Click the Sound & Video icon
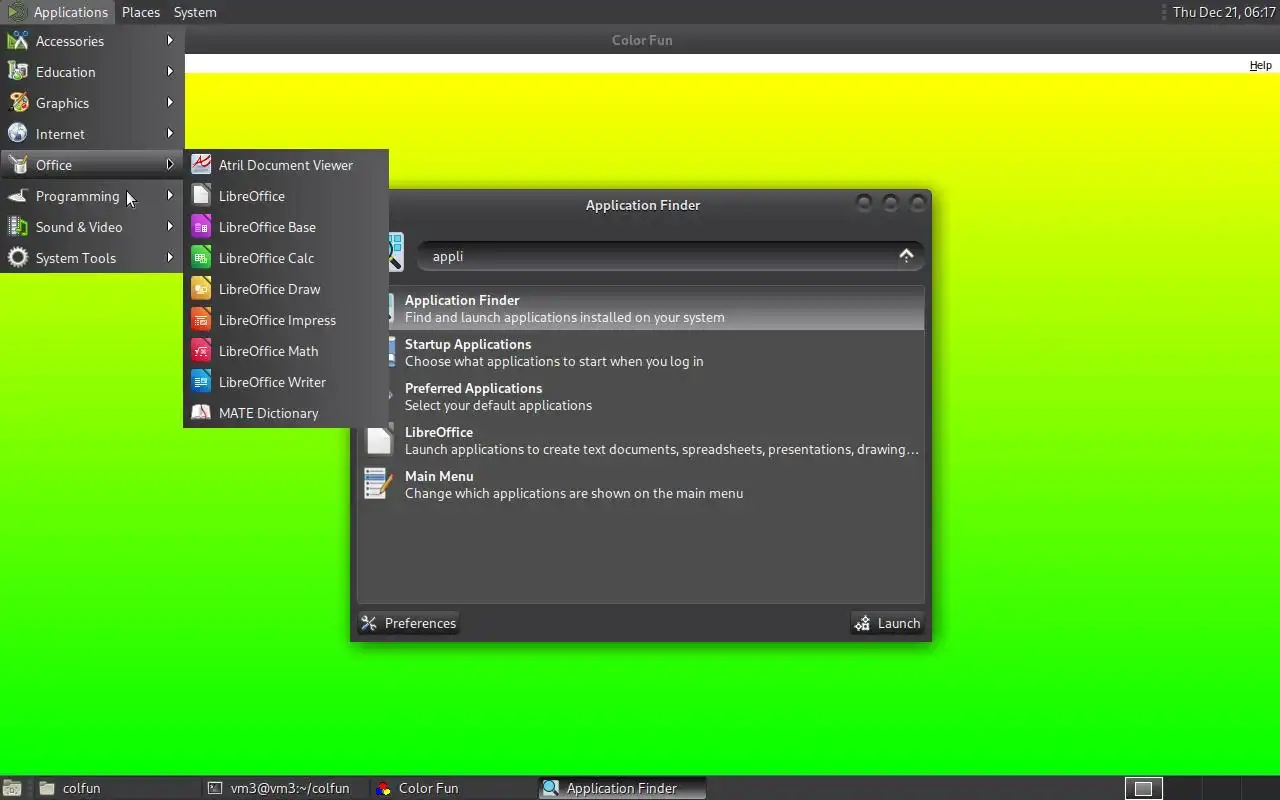 pos(17,227)
